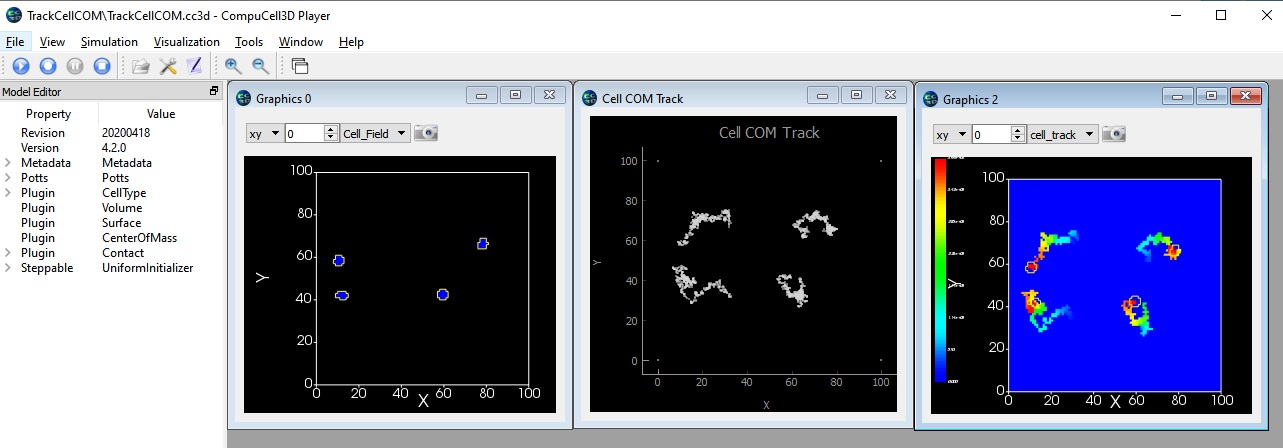Click the plane position field in Graphics 0

click(304, 133)
